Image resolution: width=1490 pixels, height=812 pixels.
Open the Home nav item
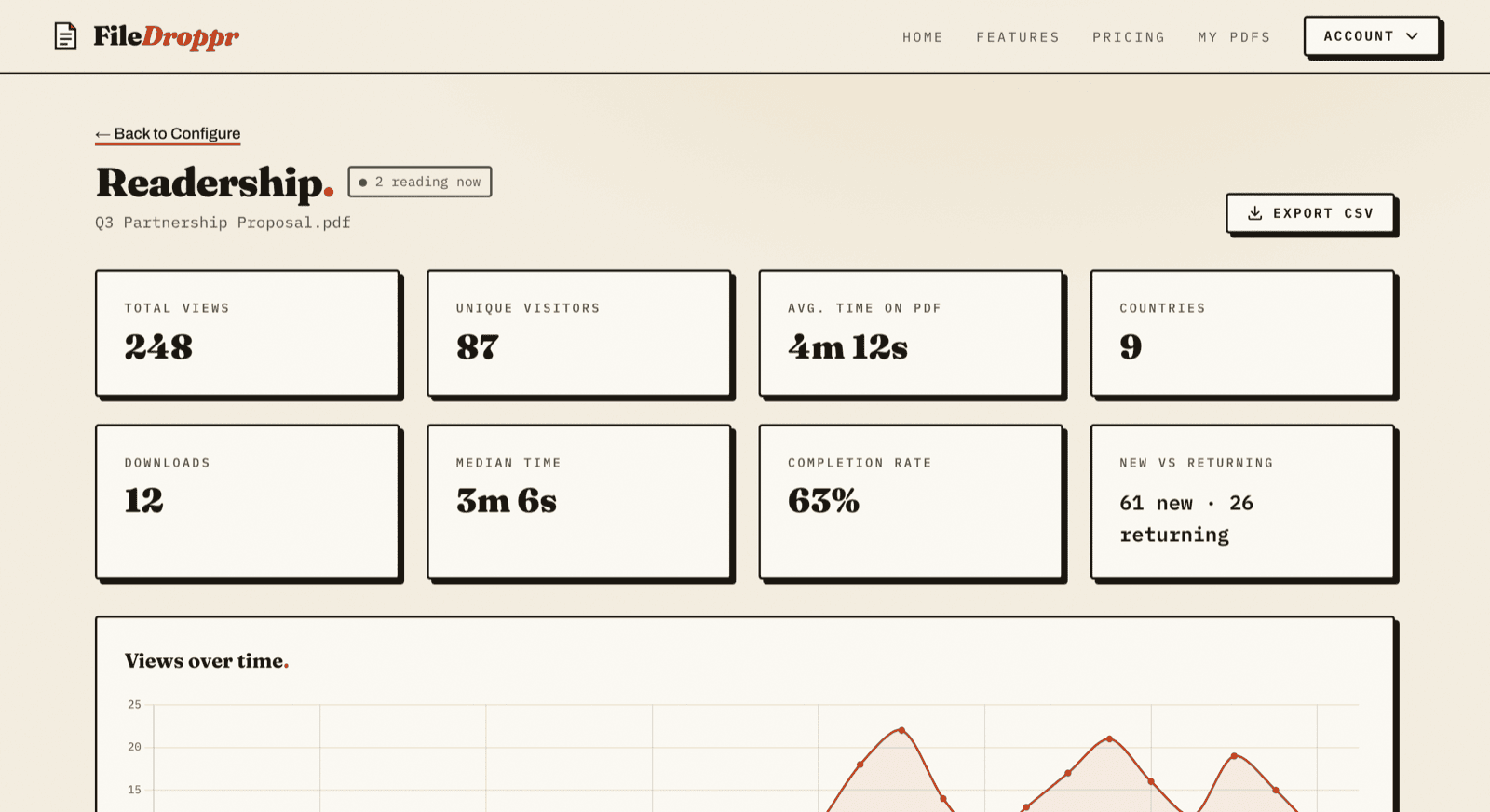[923, 37]
